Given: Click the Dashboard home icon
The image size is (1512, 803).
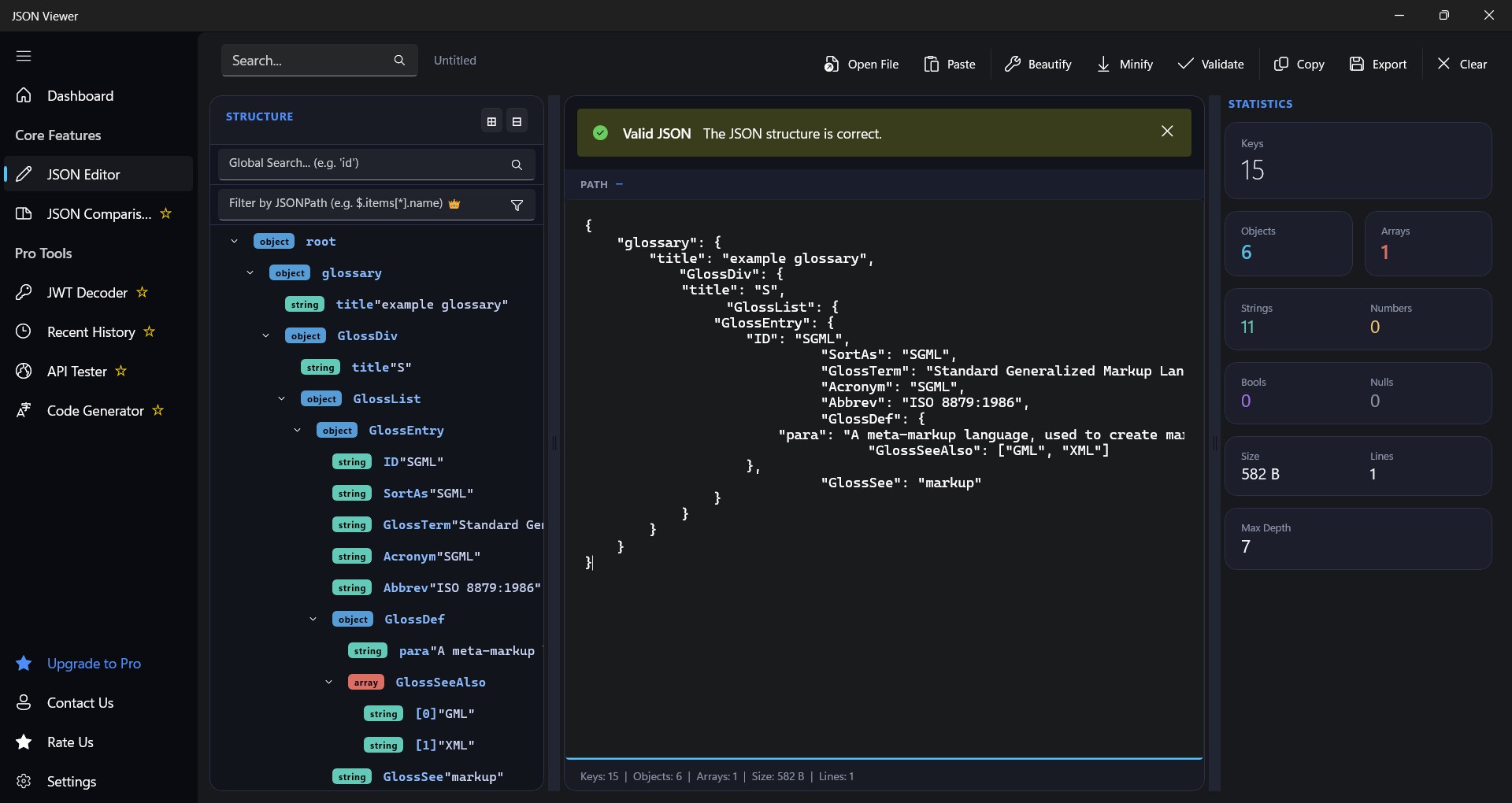Looking at the screenshot, I should 24,95.
